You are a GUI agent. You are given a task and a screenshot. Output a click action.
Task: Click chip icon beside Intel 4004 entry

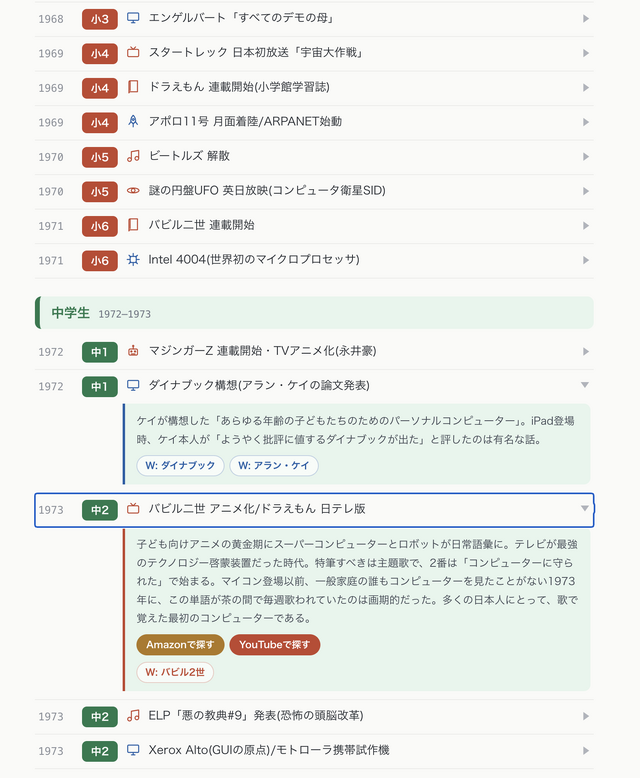133,259
